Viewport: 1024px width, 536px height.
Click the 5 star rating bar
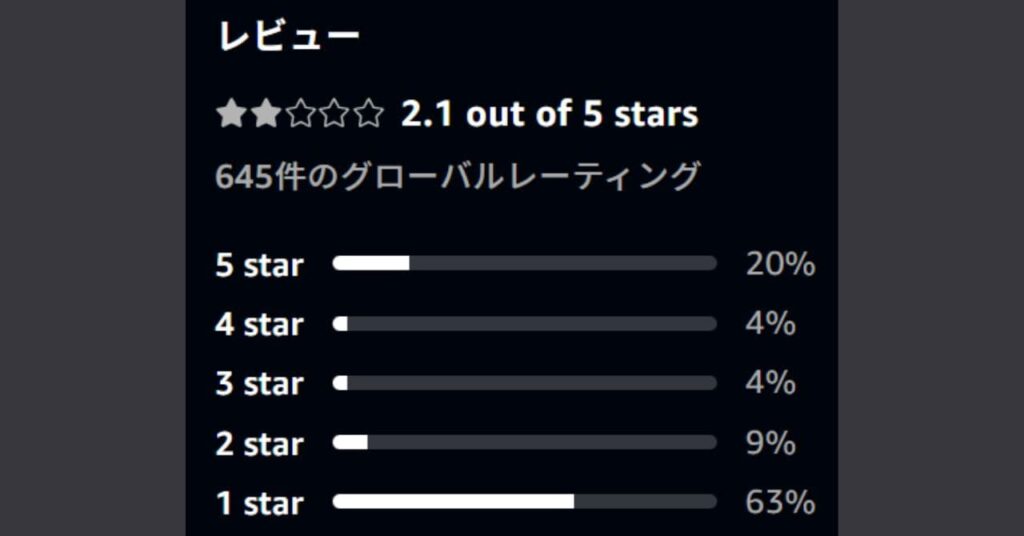pos(524,263)
